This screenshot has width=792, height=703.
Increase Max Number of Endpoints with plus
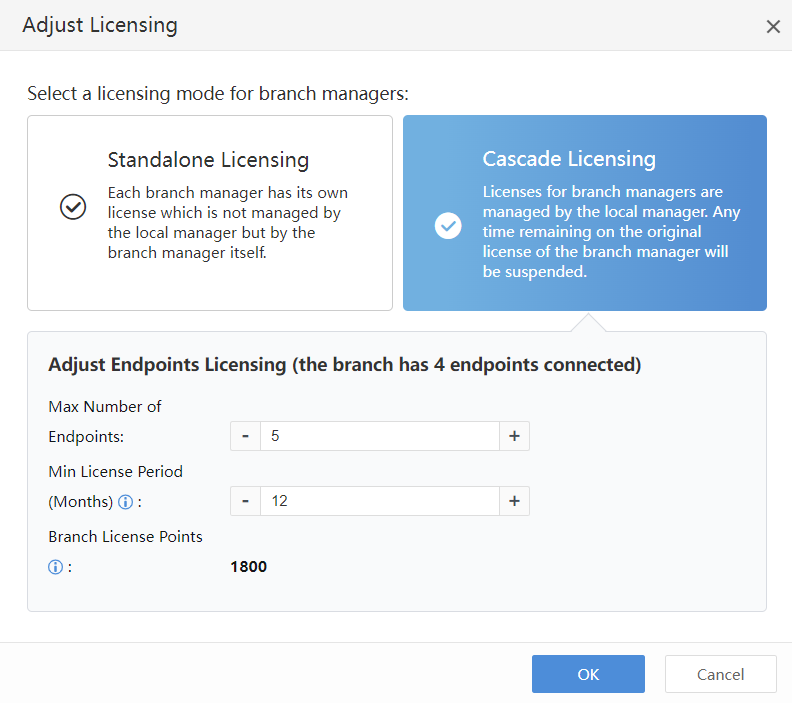[x=514, y=436]
